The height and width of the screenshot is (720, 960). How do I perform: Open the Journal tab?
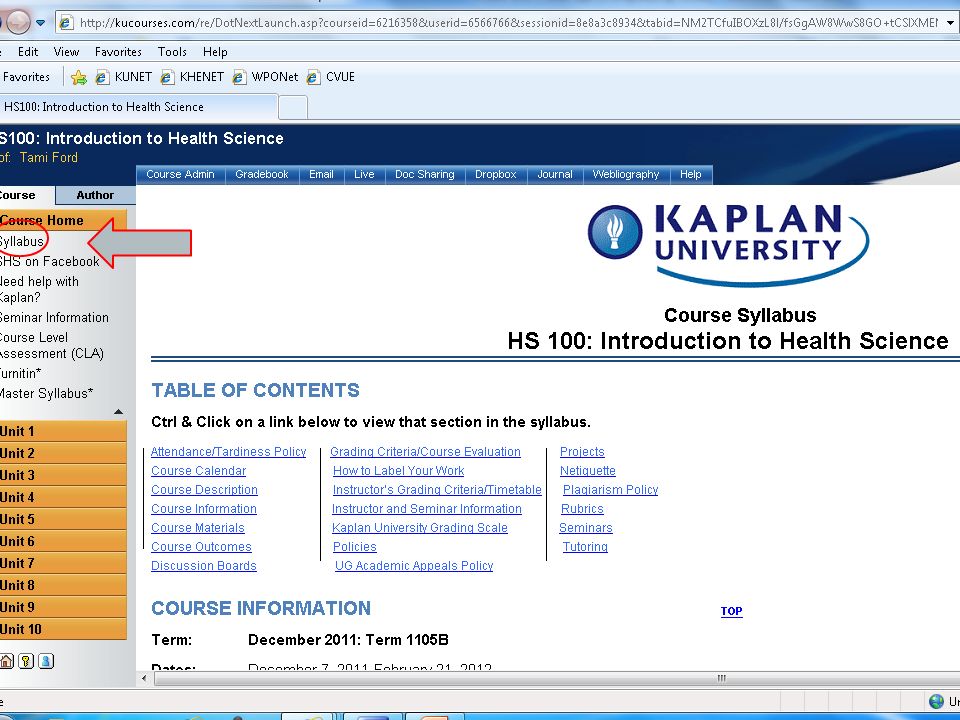click(x=555, y=174)
